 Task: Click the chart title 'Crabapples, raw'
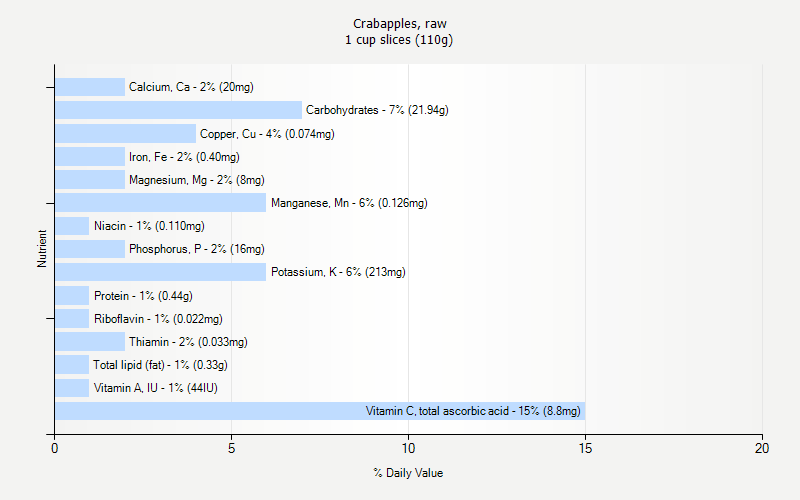click(399, 24)
